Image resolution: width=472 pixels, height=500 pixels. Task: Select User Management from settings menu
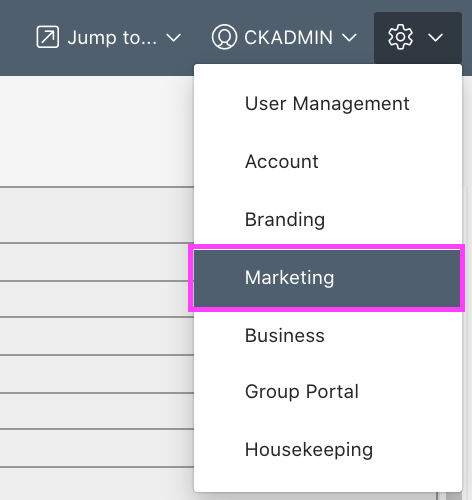coord(328,104)
